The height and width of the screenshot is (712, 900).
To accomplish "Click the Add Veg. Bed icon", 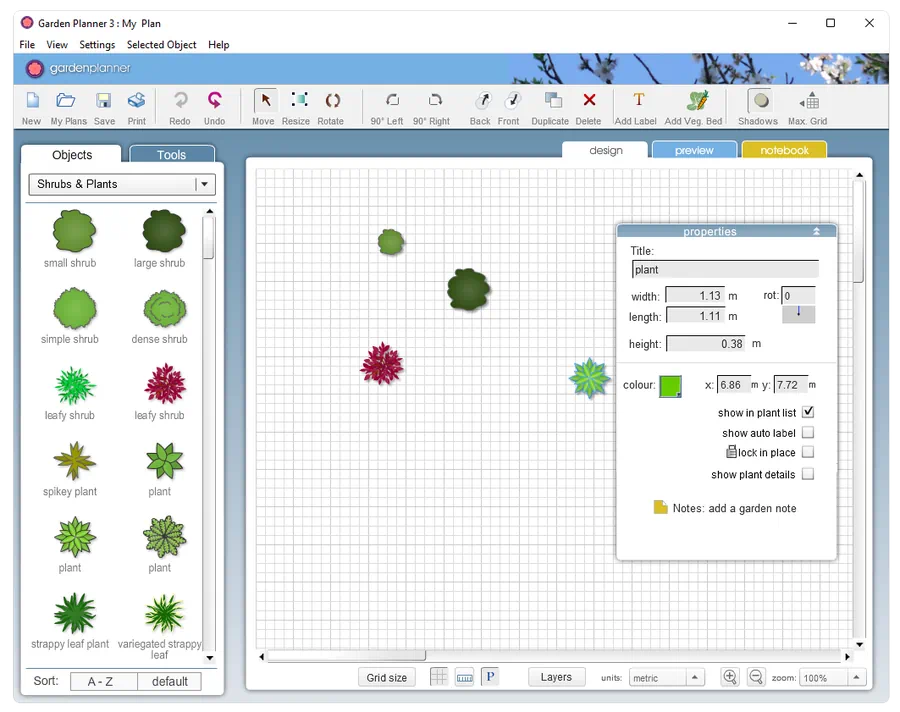I will click(x=695, y=101).
